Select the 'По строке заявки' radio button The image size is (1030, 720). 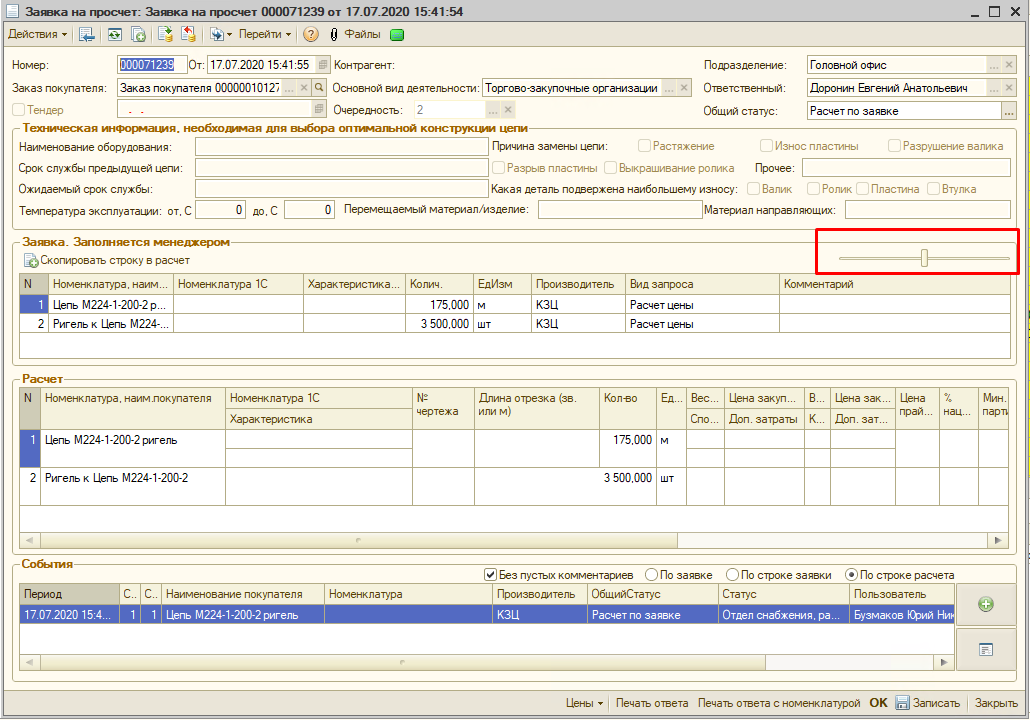(732, 575)
